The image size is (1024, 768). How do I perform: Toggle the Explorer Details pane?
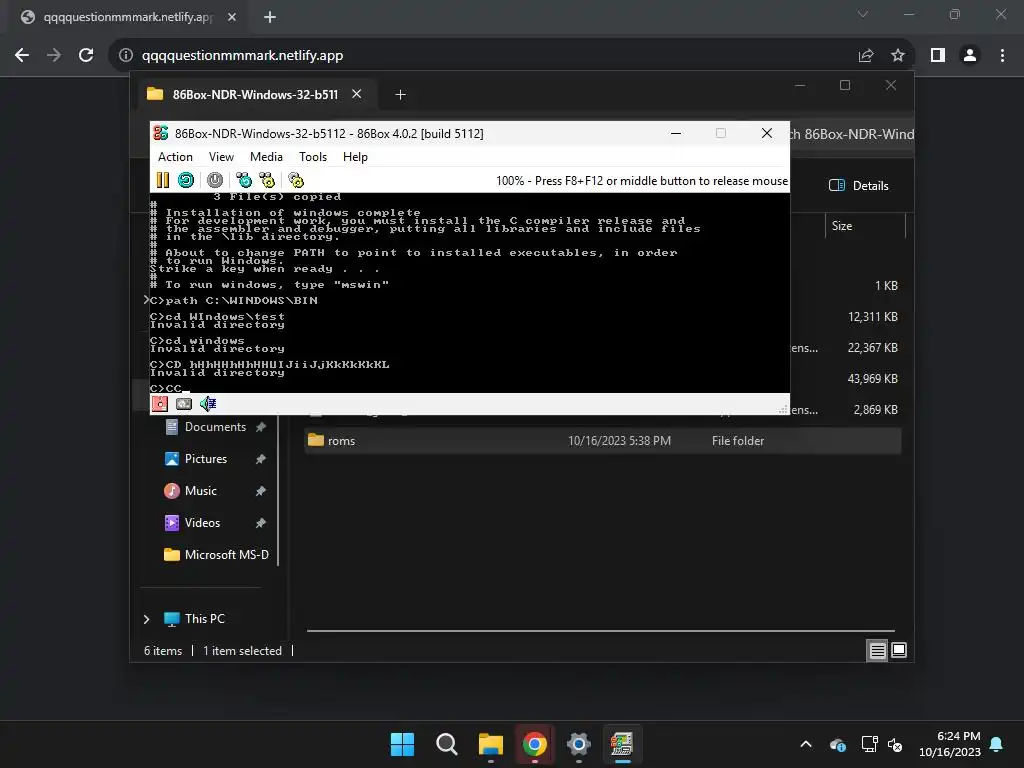(x=859, y=185)
